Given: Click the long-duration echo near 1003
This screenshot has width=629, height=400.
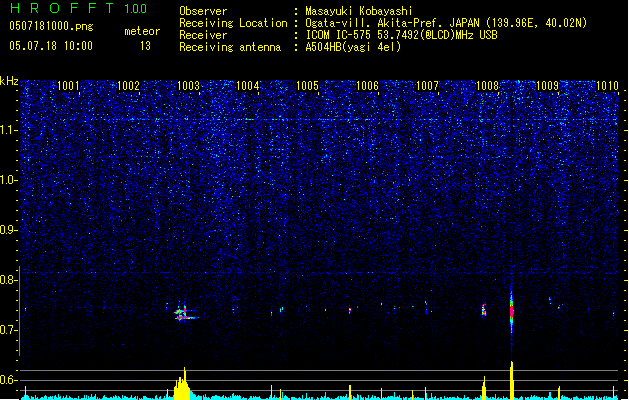Looking at the screenshot, I should coord(185,313).
